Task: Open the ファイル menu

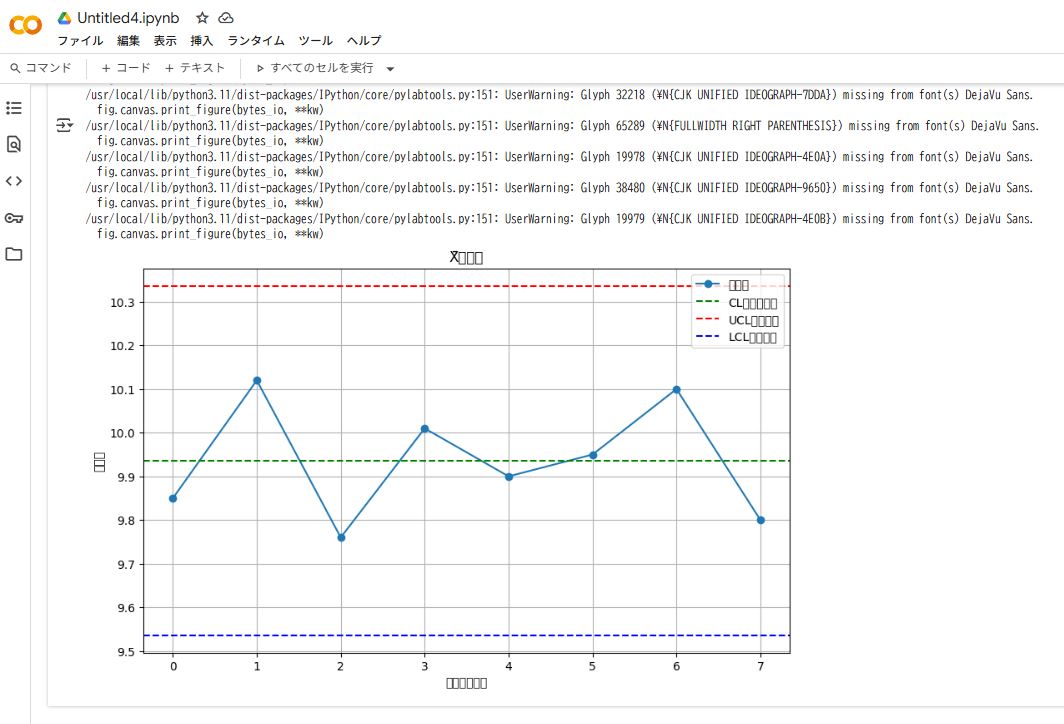Action: 80,41
